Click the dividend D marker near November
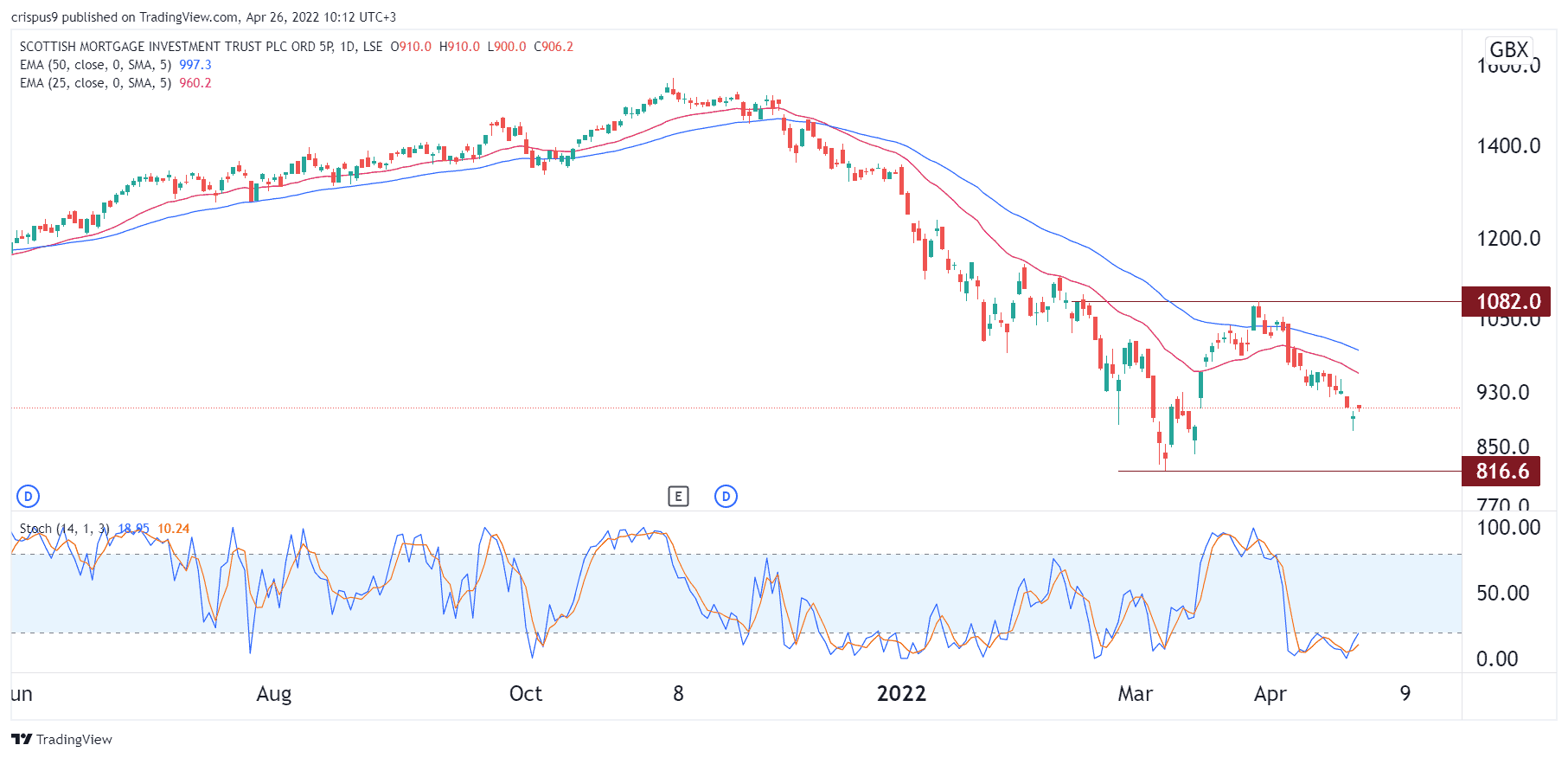 point(726,497)
